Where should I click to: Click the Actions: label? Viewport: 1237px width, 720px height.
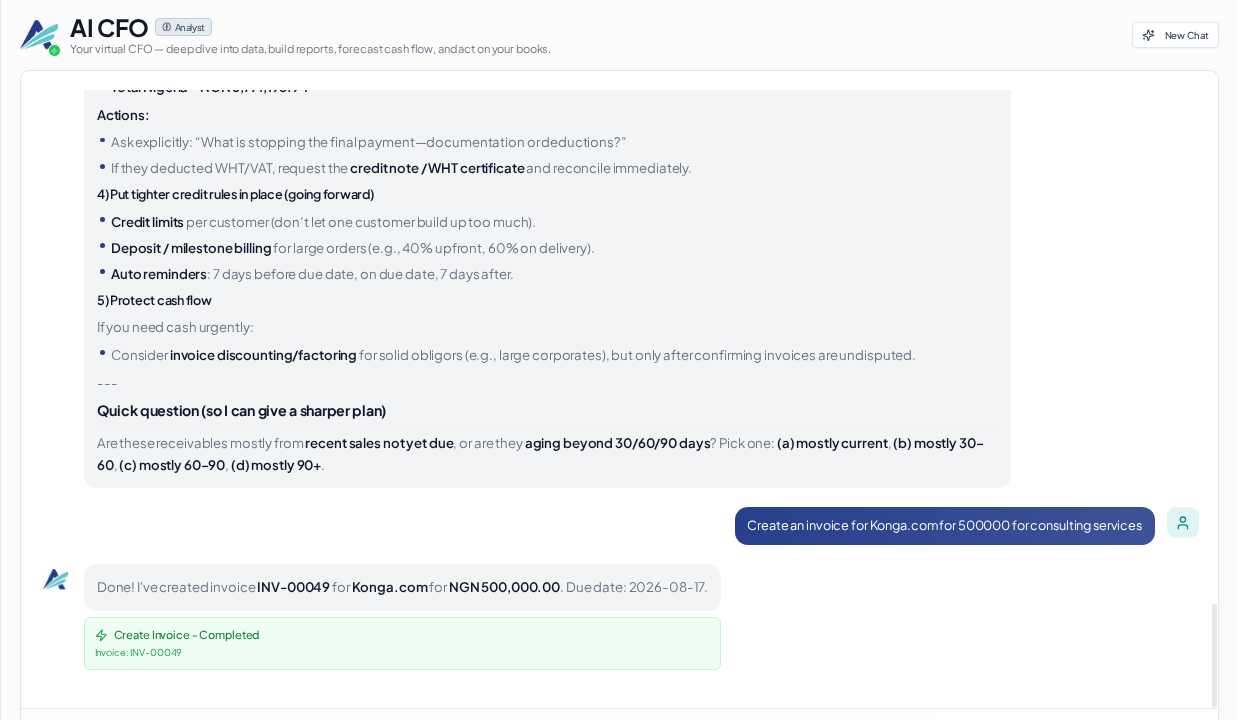coord(123,115)
